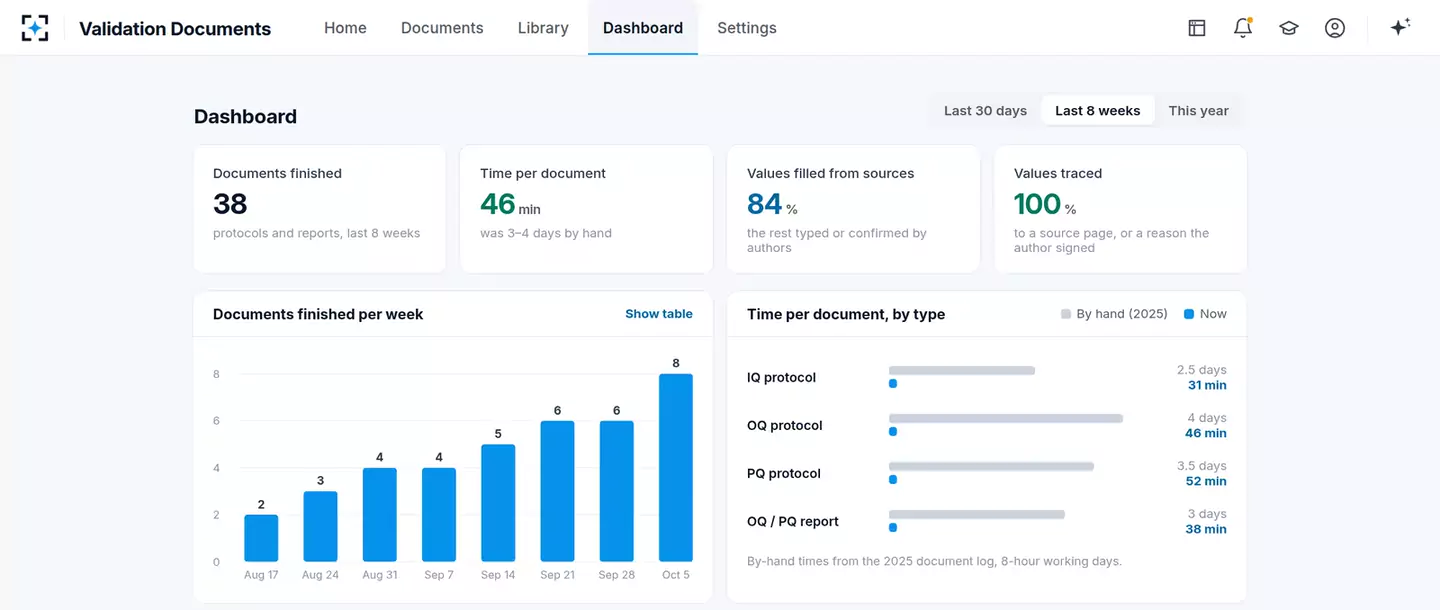Open the user account profile icon

pyautogui.click(x=1335, y=28)
